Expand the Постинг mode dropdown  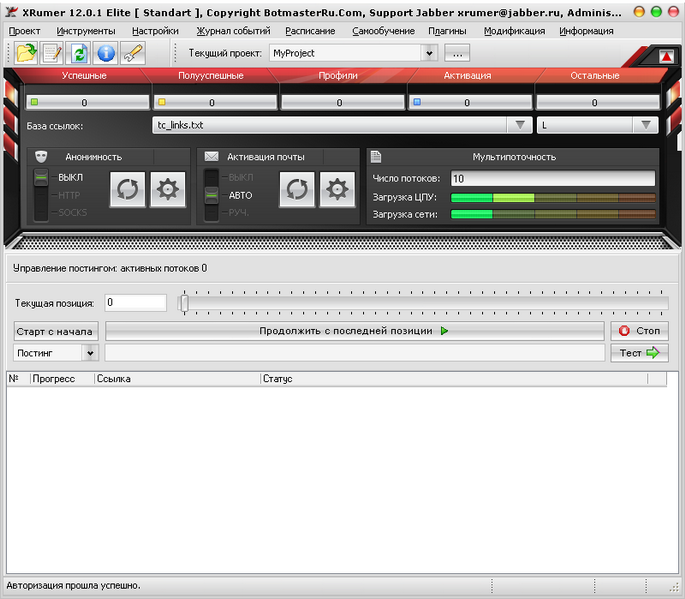pyautogui.click(x=90, y=353)
